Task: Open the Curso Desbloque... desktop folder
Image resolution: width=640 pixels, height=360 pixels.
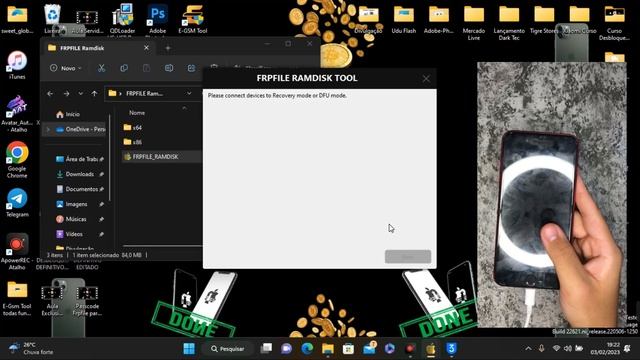Action: (614, 22)
